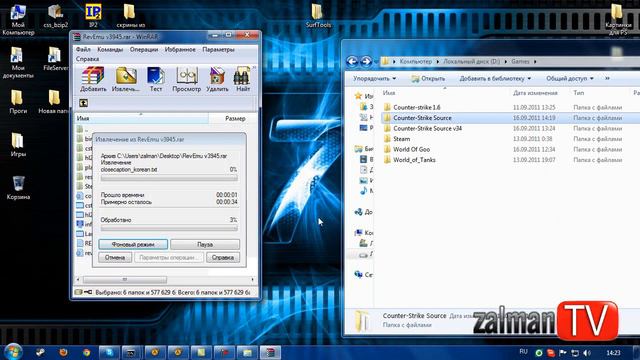
Task: Click the Explorer Forward navigation arrow
Action: [367, 61]
